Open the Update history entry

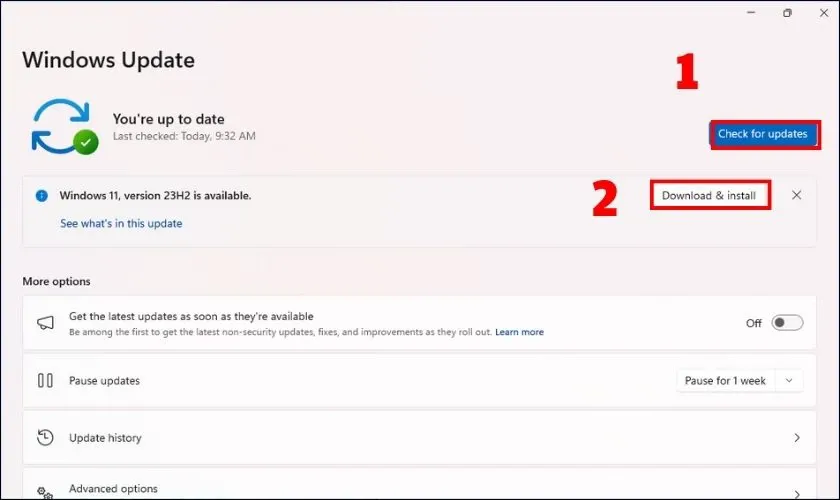[x=105, y=438]
